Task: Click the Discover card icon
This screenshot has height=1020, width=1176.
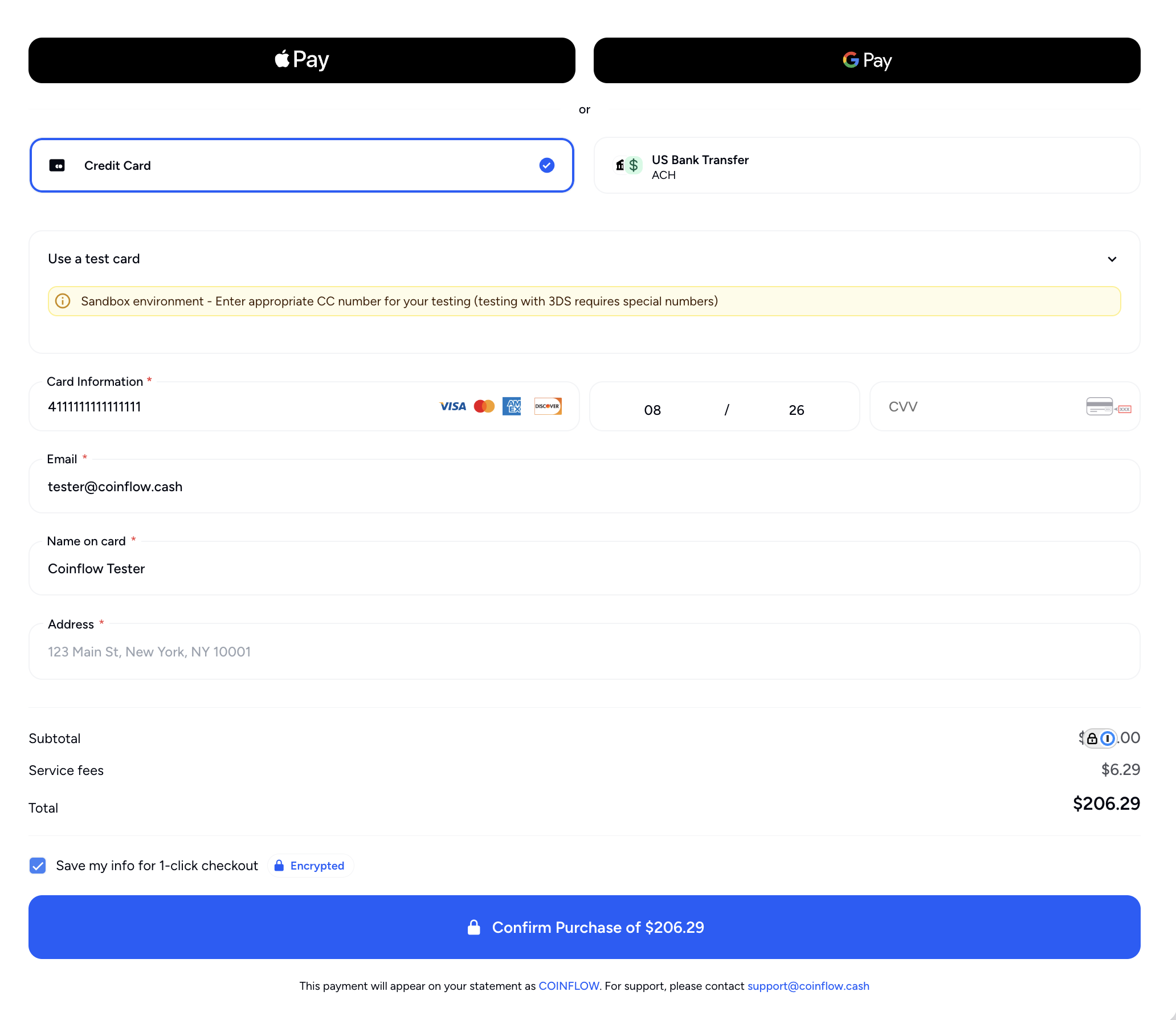Action: [x=547, y=406]
